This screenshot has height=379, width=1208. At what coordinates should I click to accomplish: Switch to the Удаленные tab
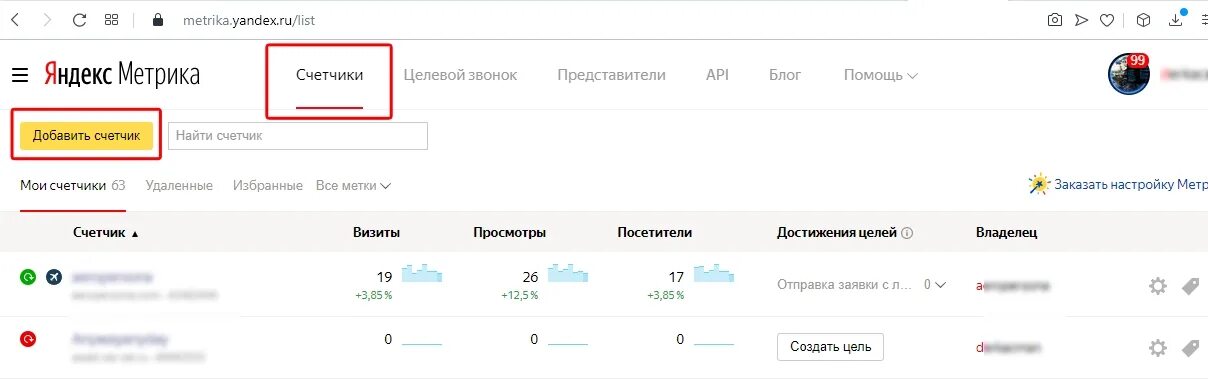[179, 185]
